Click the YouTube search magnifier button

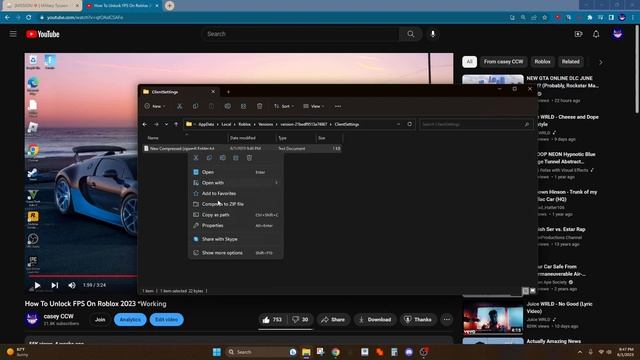pos(411,34)
